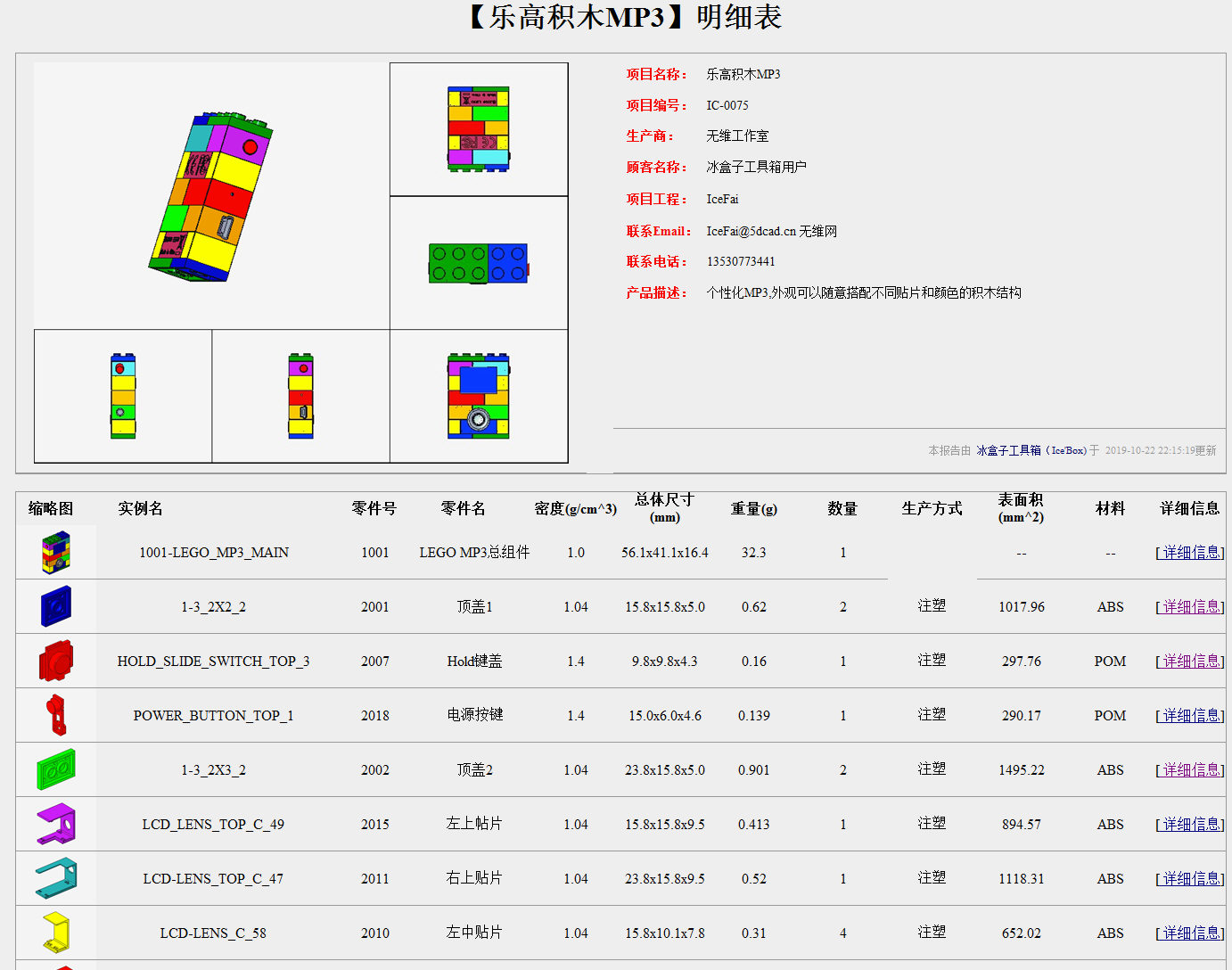
Task: Open 详细信息 for 1001-LEGO_MP3_MAIN
Action: click(1190, 553)
